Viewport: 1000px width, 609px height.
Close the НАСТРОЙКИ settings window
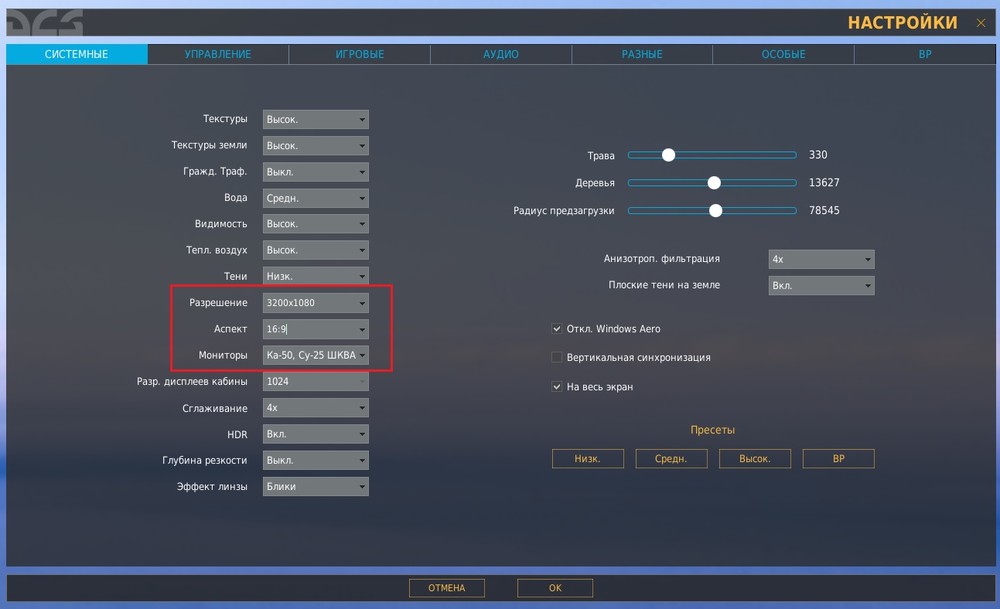(980, 23)
